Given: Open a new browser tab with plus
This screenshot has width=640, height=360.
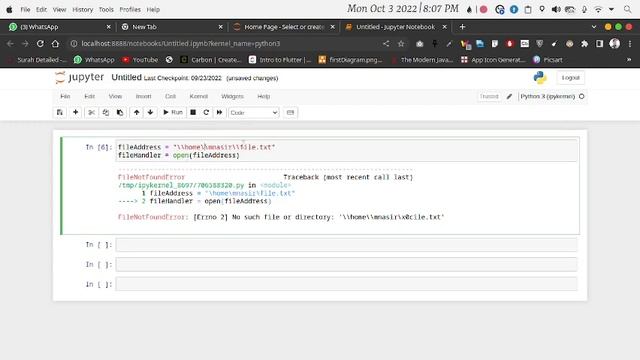Looking at the screenshot, I should (x=462, y=27).
